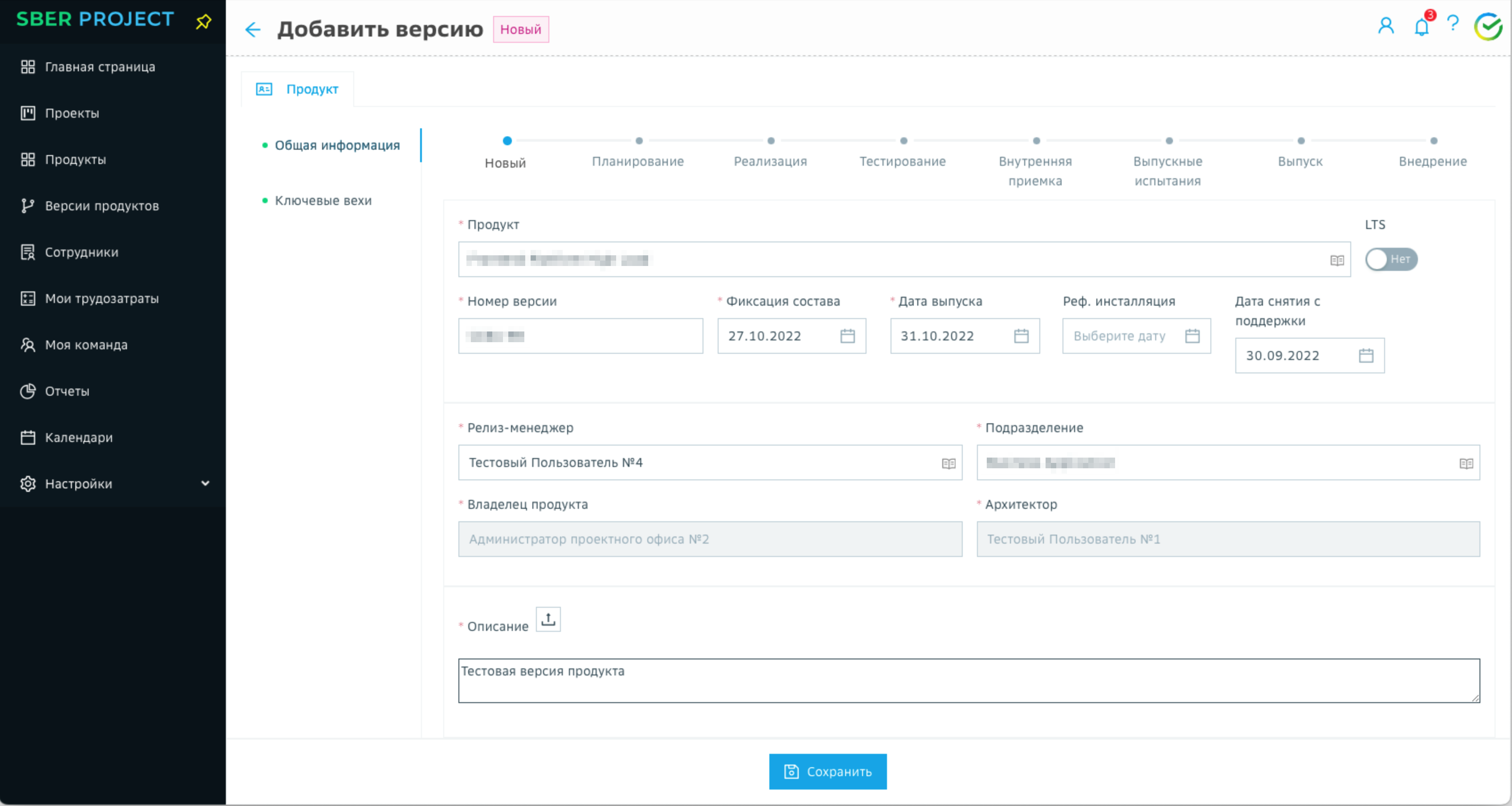Click the user profile icon in header

pos(1386,26)
